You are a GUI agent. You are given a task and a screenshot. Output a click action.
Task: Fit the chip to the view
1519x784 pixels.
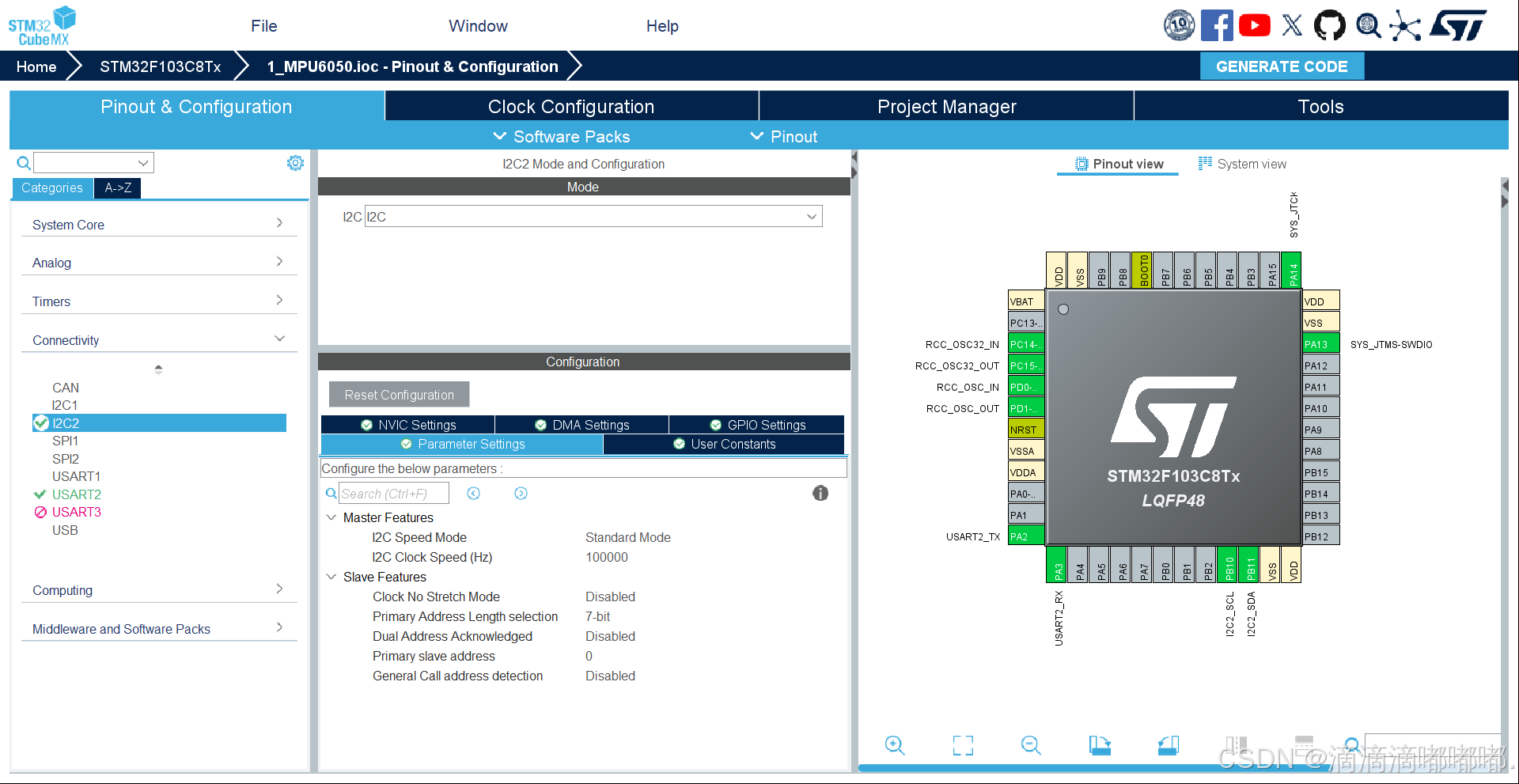[x=963, y=744]
